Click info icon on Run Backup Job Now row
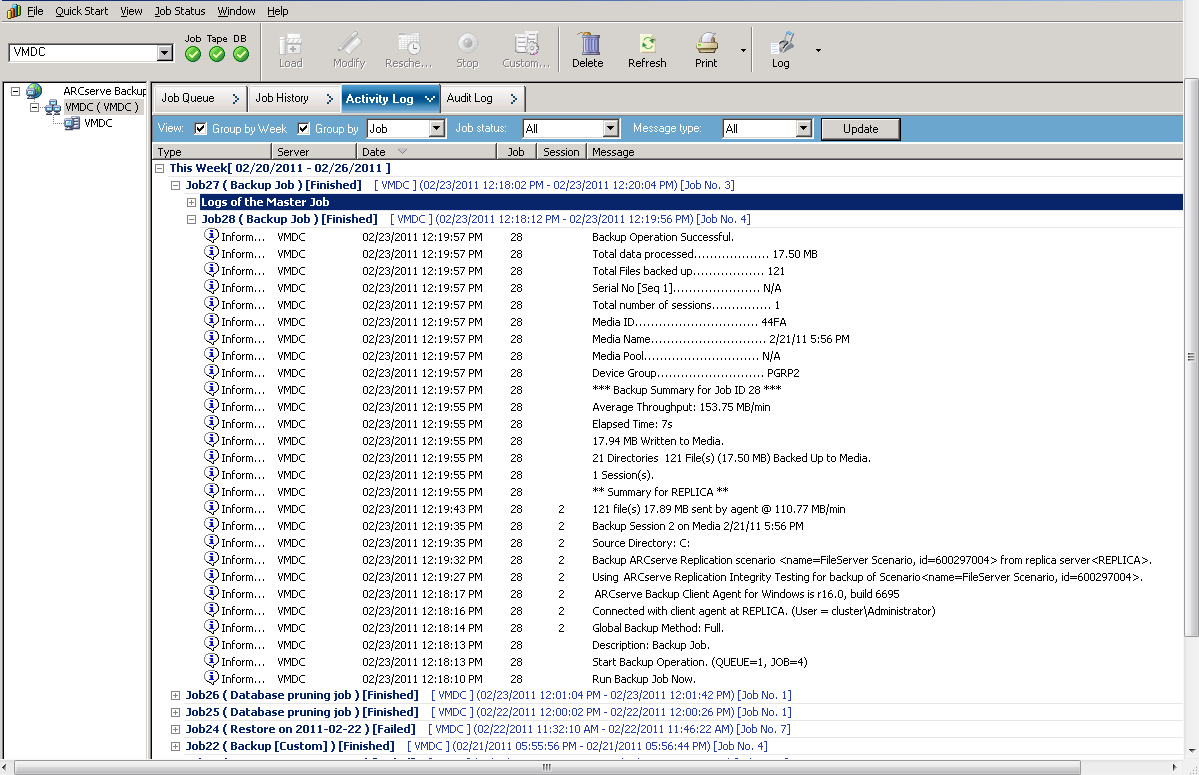Image resolution: width=1199 pixels, height=775 pixels. 212,678
